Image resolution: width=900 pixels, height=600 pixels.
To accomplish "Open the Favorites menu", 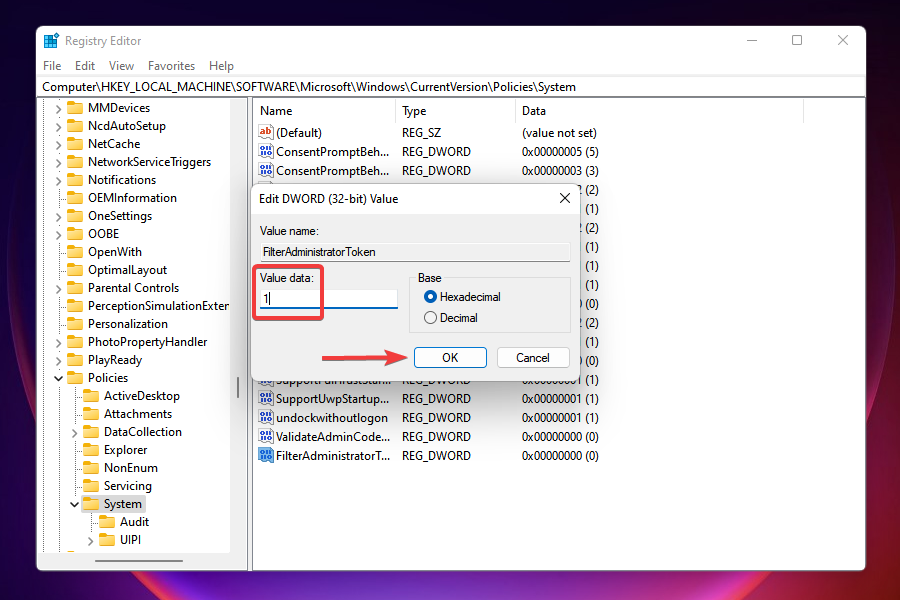I will [x=172, y=65].
